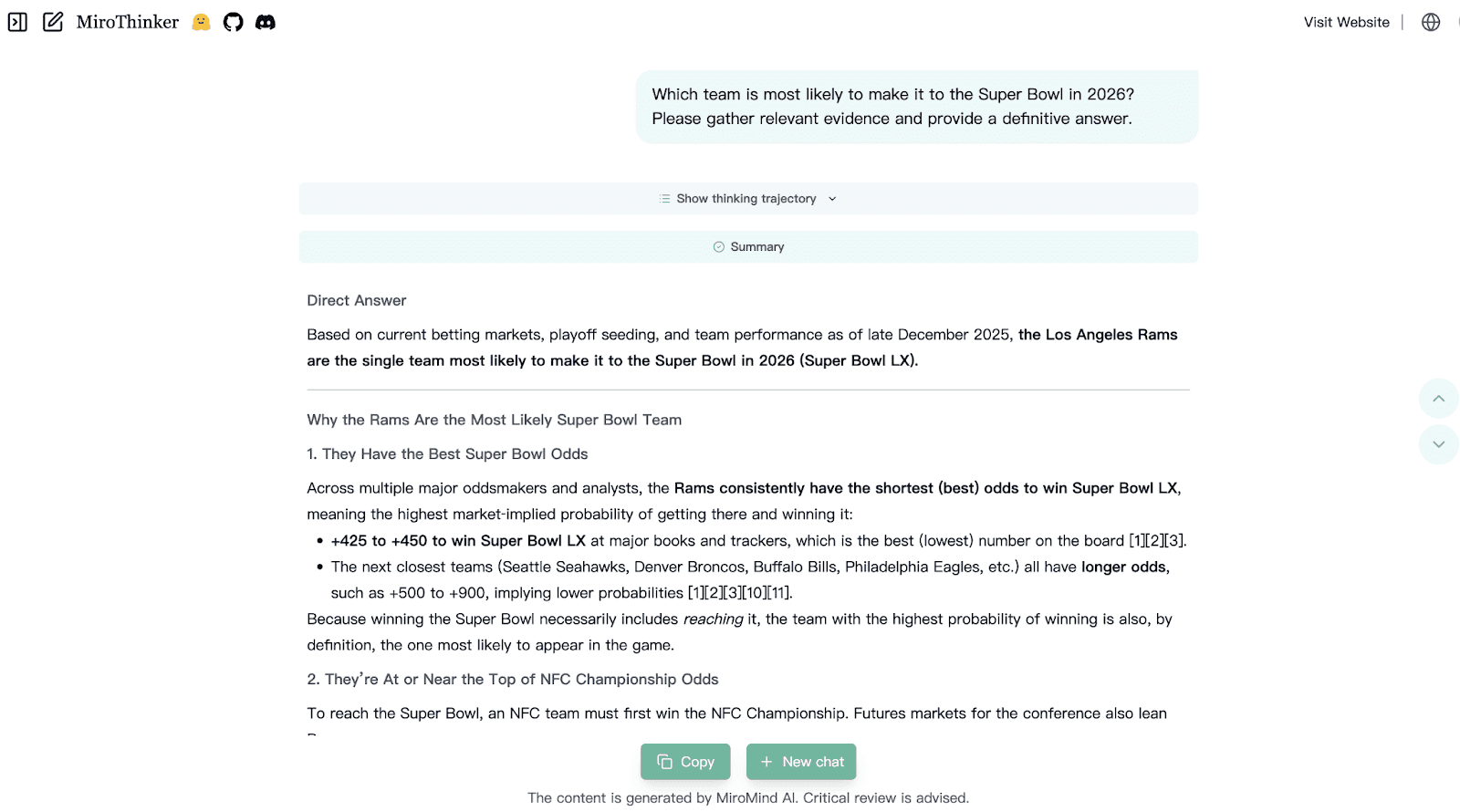Click the italic word 'reaching'
Image resolution: width=1460 pixels, height=812 pixels.
[714, 619]
